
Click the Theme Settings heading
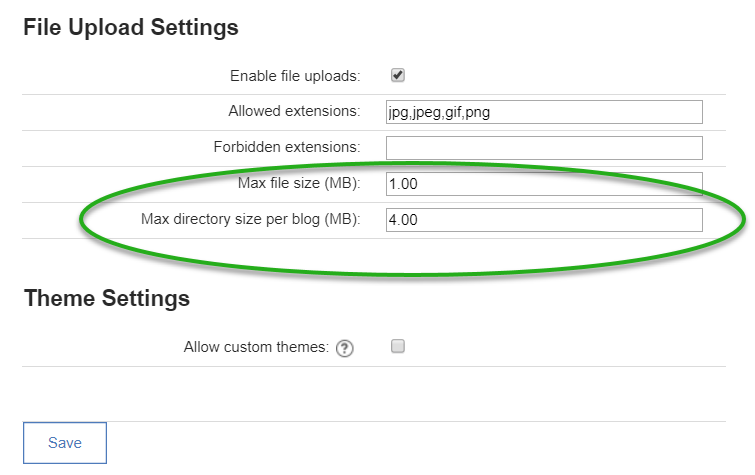(107, 298)
